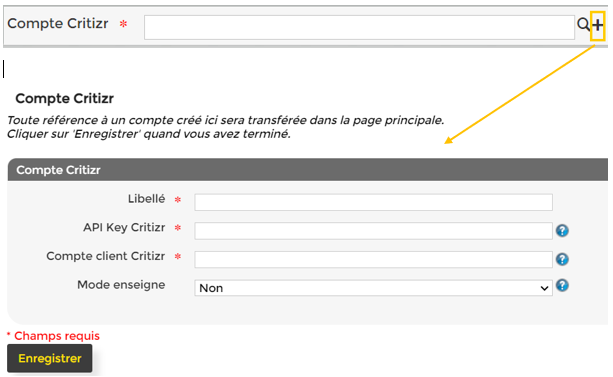Click the italic 'Toute référence' instruction text

click(226, 120)
